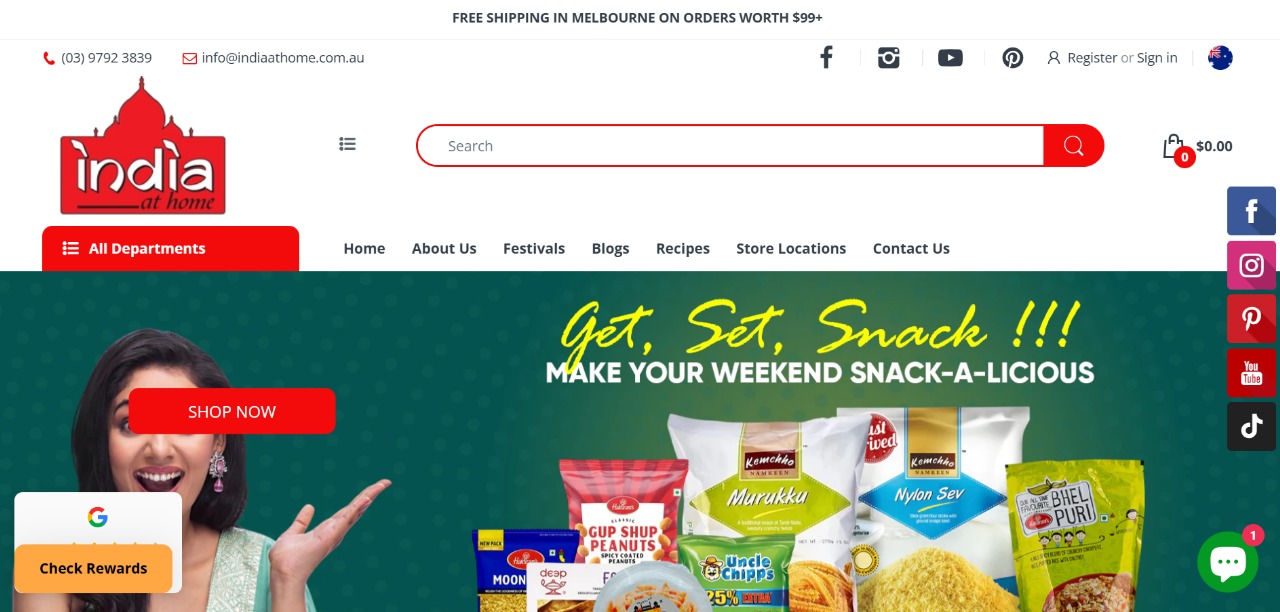
Task: Open the Pinterest icon in top header
Action: [x=1013, y=58]
